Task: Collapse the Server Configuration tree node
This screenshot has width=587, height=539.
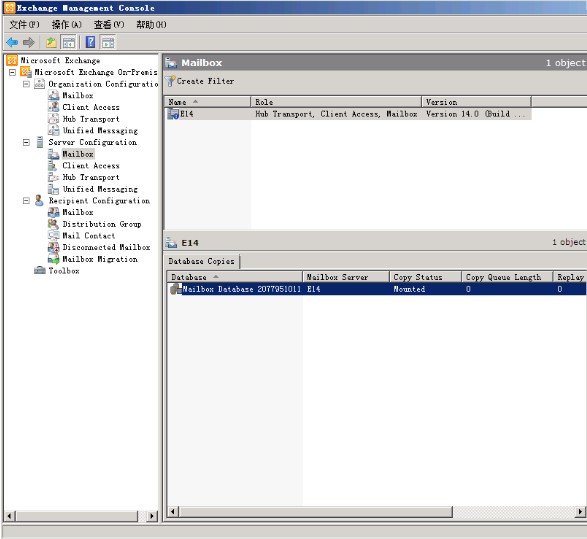Action: coord(26,142)
